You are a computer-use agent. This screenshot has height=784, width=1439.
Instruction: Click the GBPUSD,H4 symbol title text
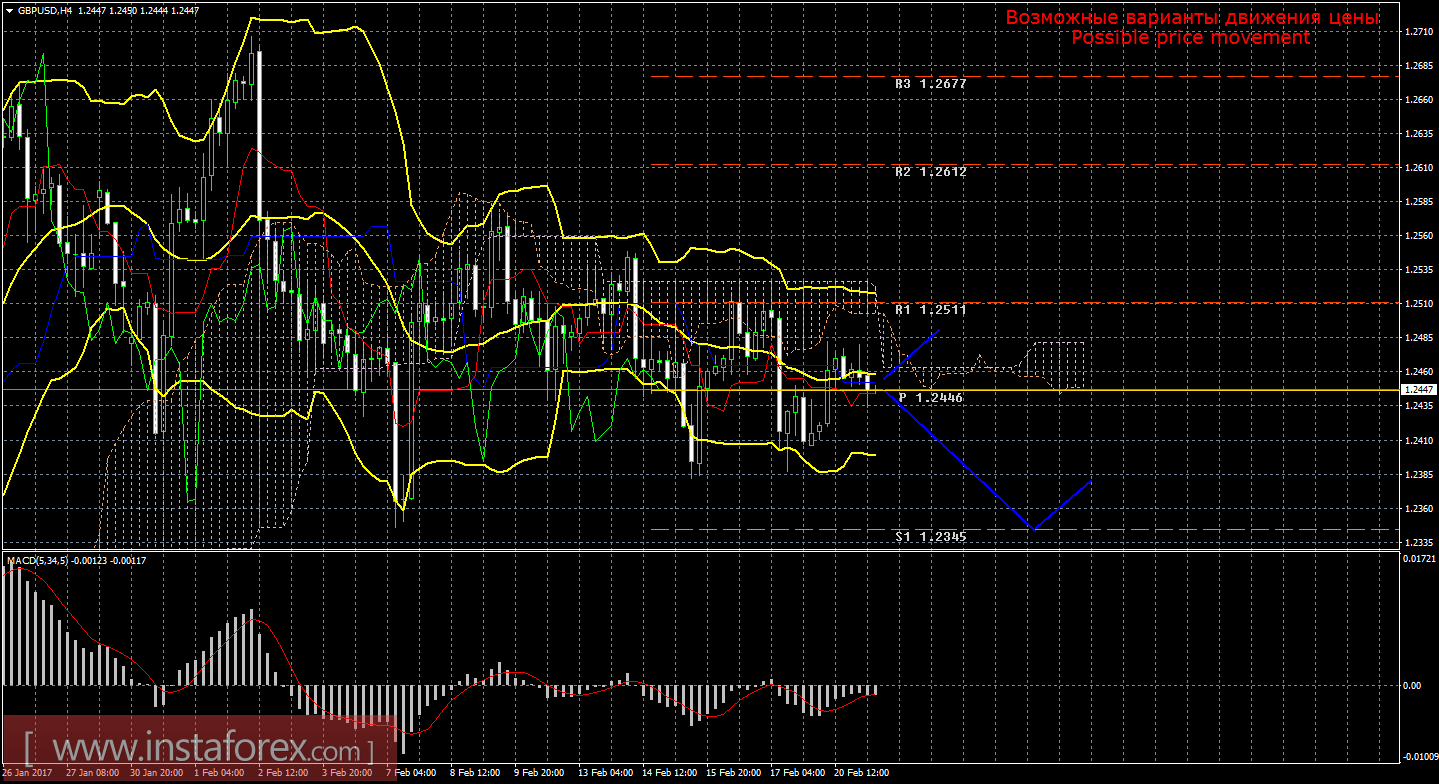click(x=45, y=9)
